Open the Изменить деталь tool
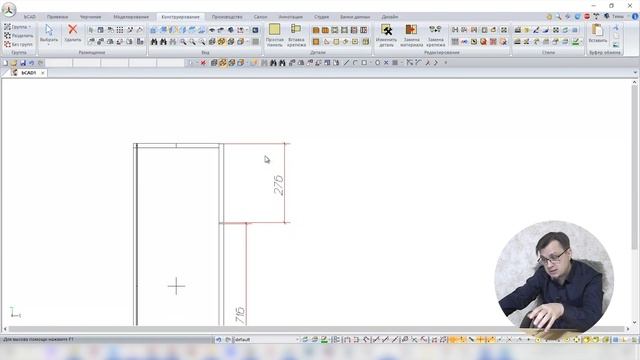Image resolution: width=640 pixels, height=360 pixels. pos(386,35)
